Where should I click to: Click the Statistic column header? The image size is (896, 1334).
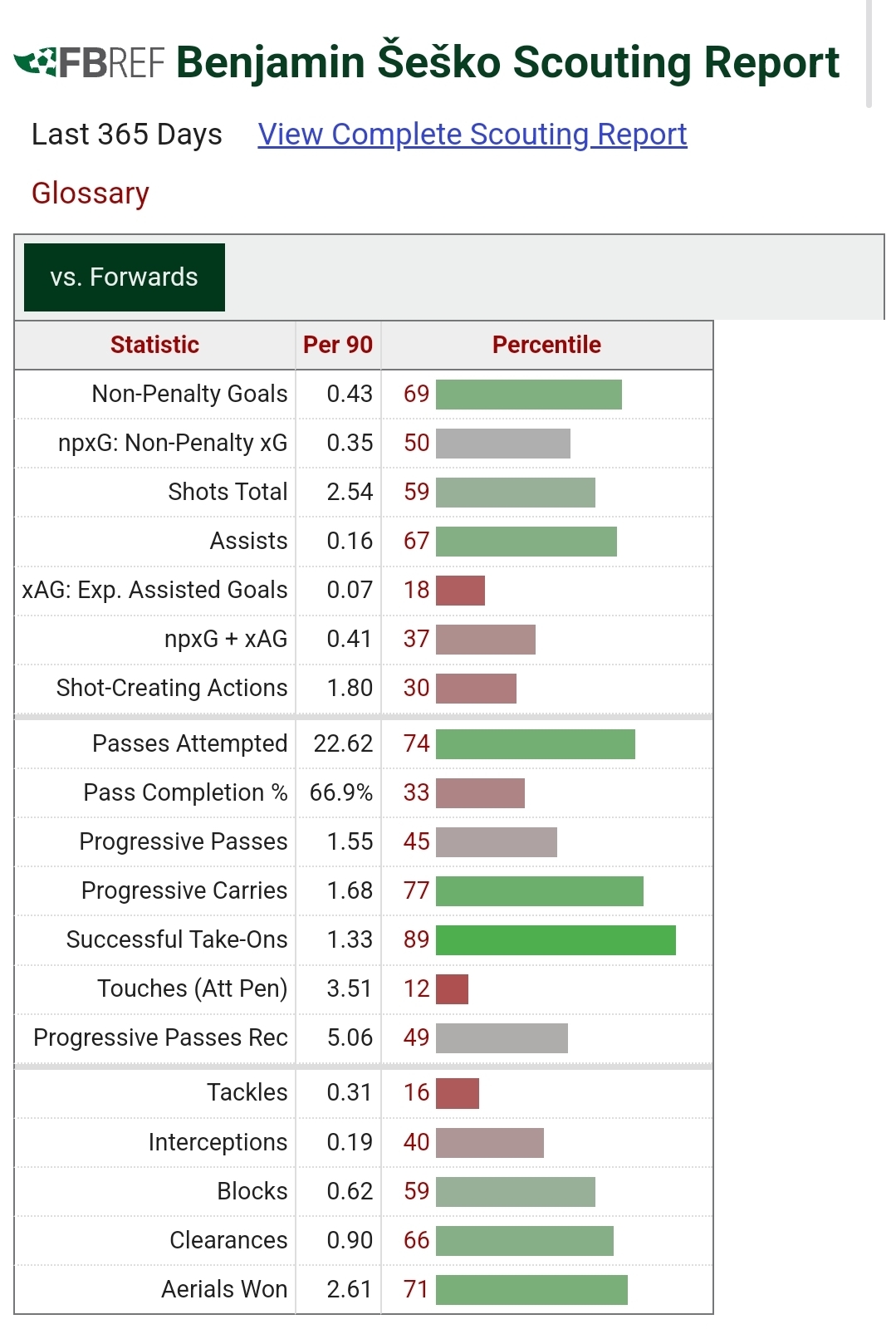154,345
